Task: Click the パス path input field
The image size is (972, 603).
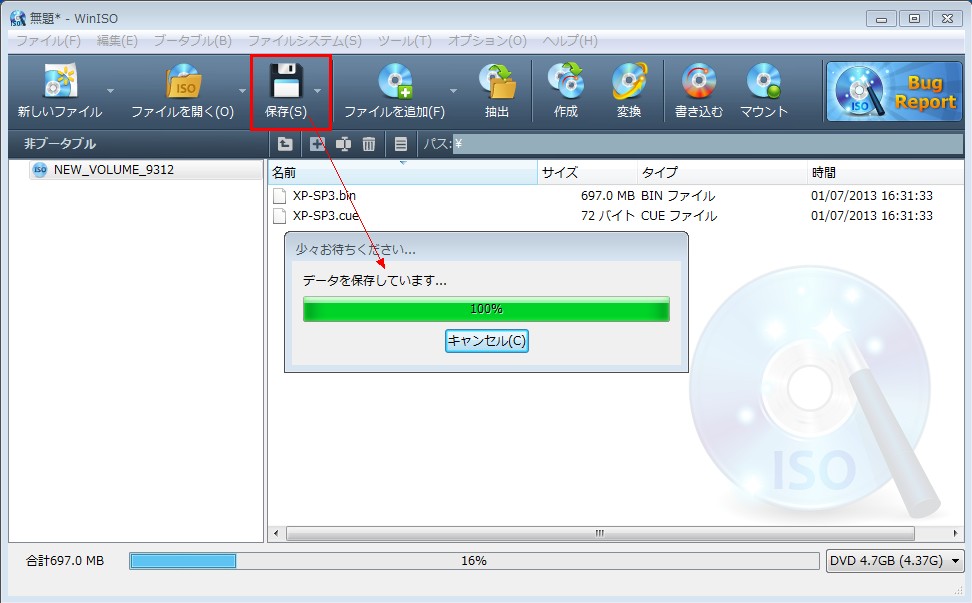Action: point(707,144)
